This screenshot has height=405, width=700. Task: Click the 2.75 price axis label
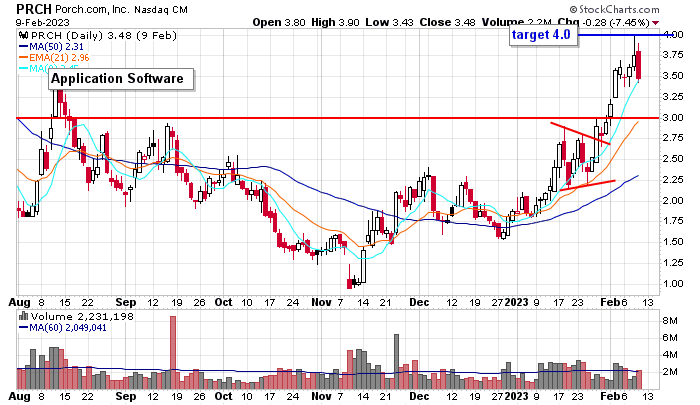(673, 138)
